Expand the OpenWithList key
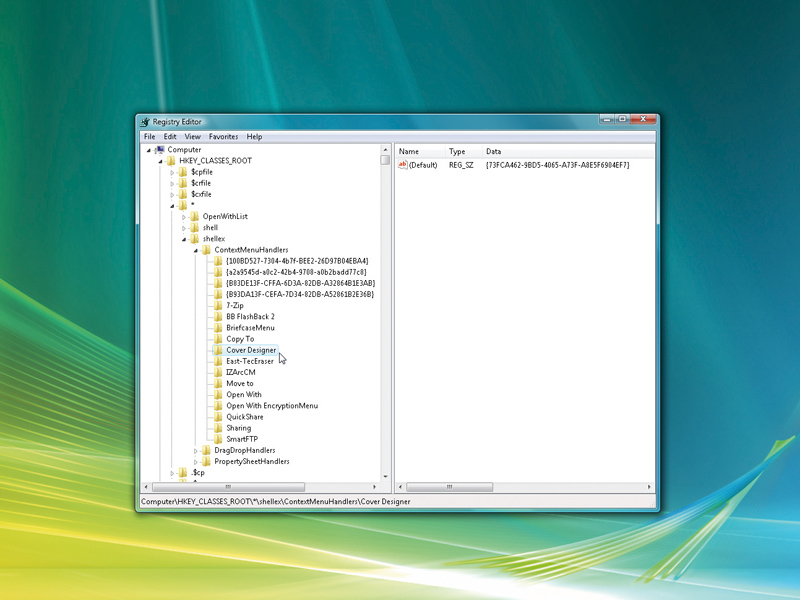800x600 pixels. click(x=184, y=217)
